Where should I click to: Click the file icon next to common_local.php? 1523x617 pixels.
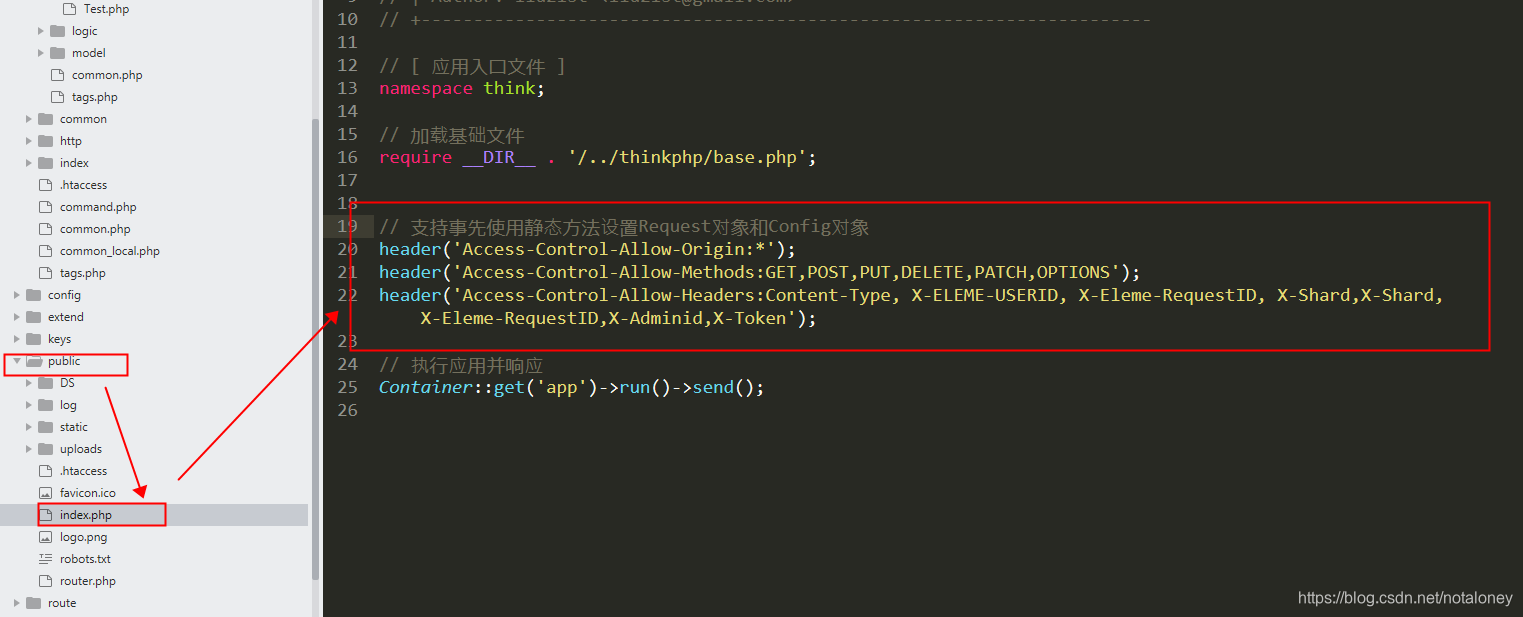pos(45,250)
